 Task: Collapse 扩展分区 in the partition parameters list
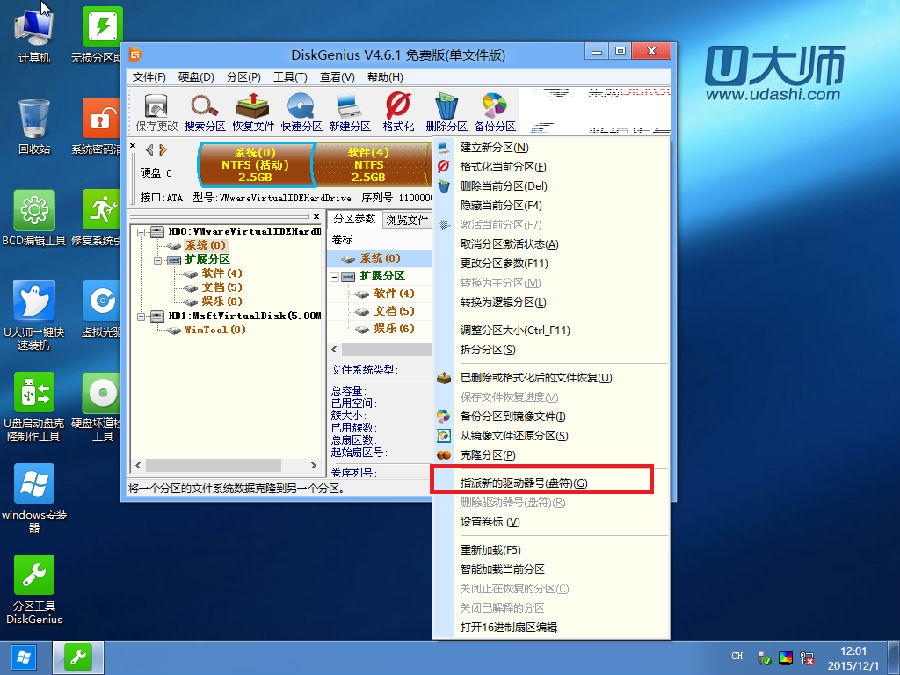335,276
